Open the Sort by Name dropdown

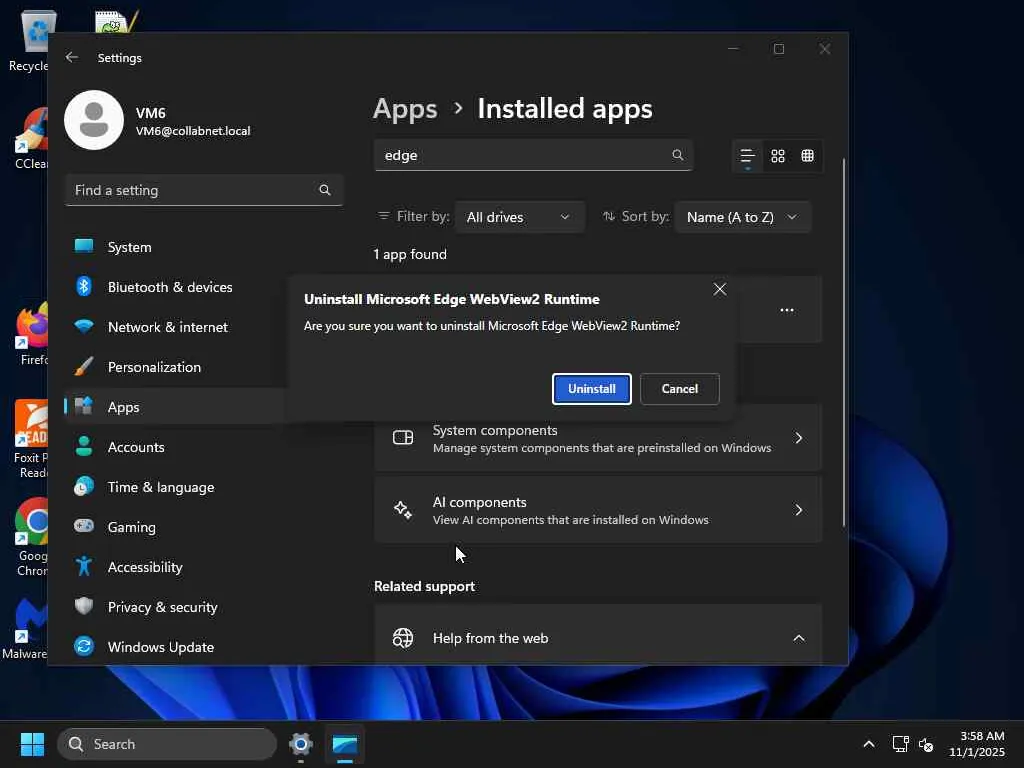coord(742,217)
